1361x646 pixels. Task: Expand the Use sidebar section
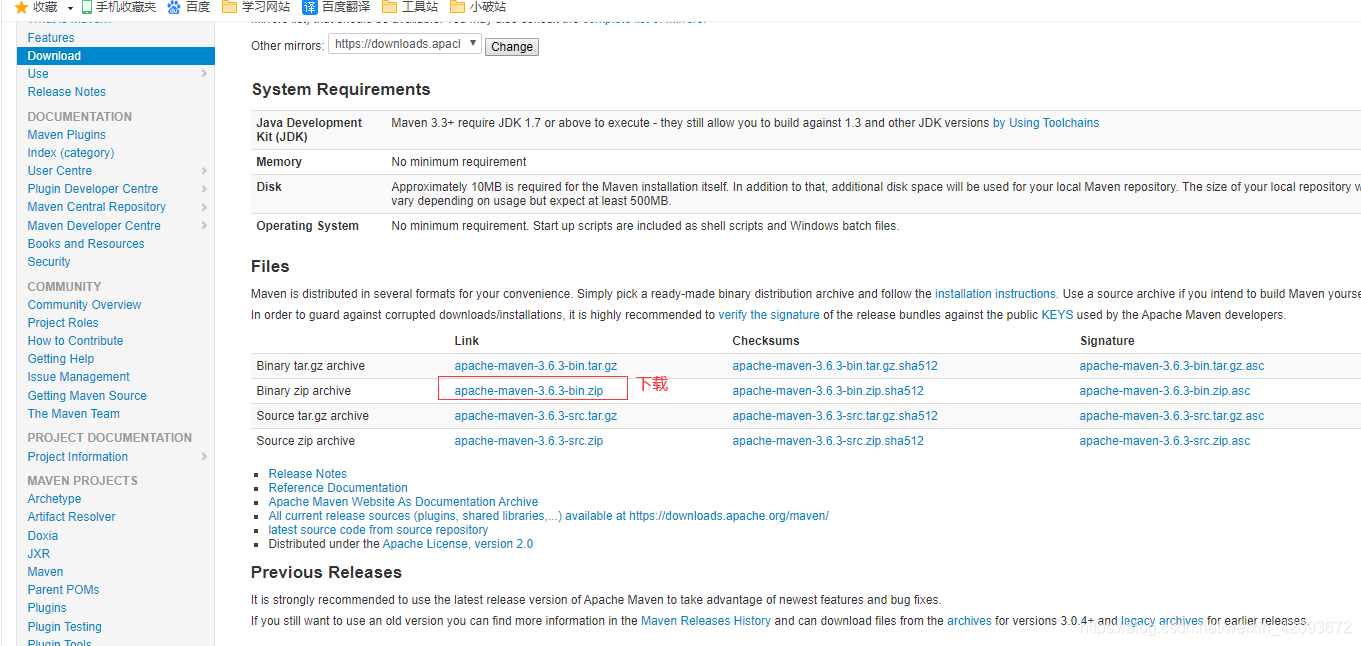coord(204,74)
